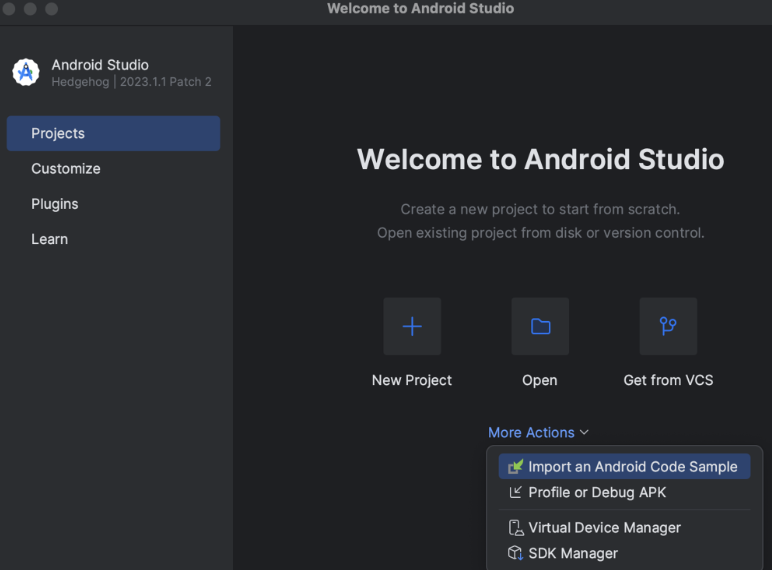Click the red close window button

[8, 8]
